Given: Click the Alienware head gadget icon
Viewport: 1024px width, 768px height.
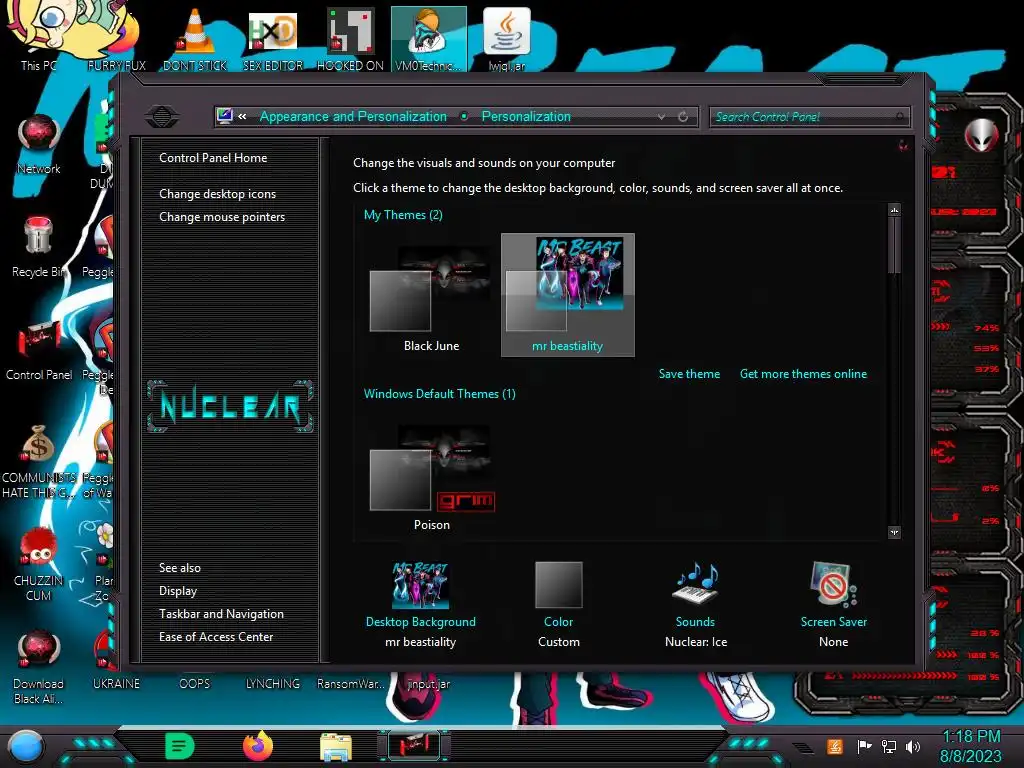Looking at the screenshot, I should click(982, 136).
